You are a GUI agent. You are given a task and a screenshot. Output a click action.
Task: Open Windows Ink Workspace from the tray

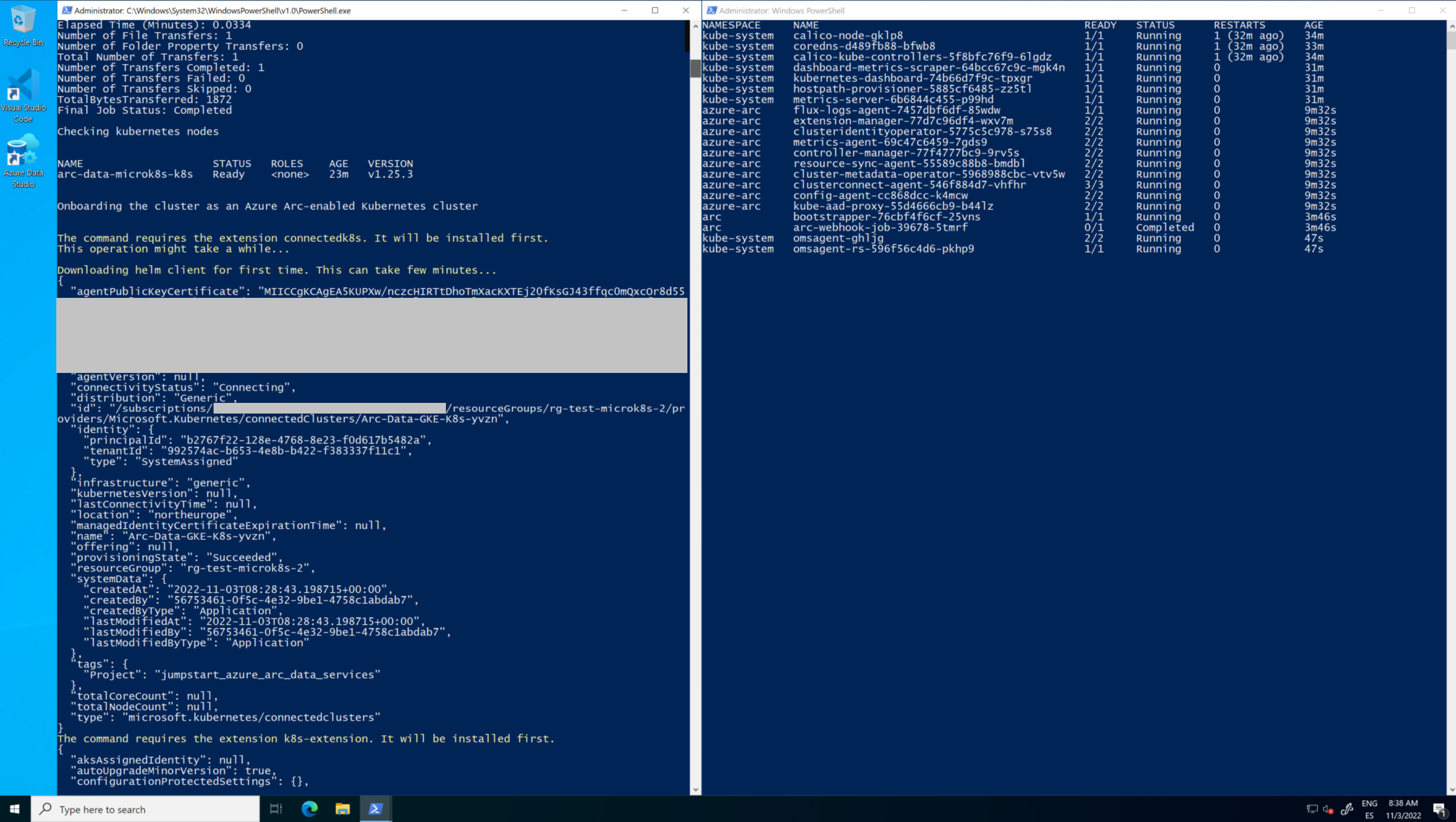(1347, 808)
